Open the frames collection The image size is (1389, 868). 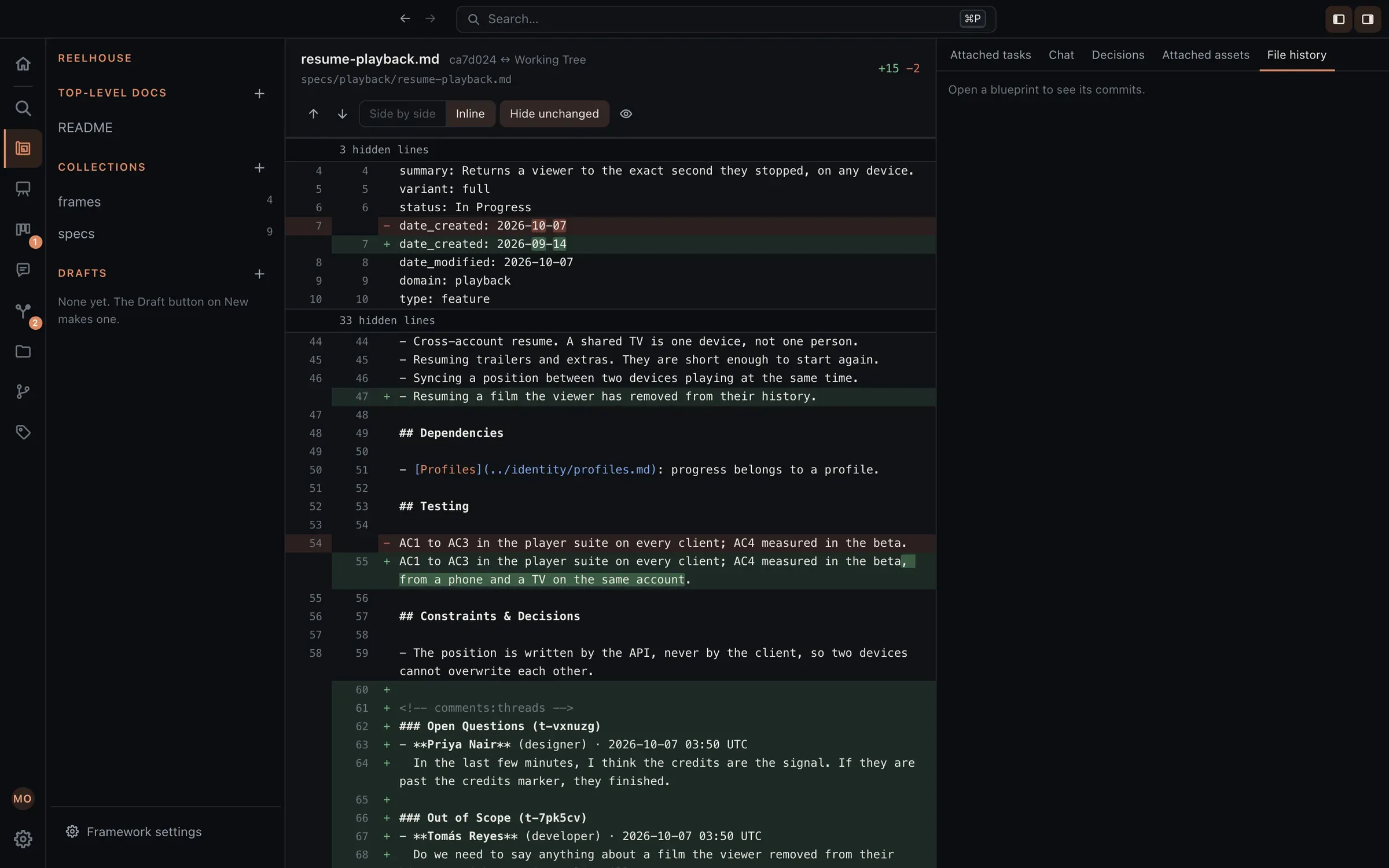tap(165, 201)
